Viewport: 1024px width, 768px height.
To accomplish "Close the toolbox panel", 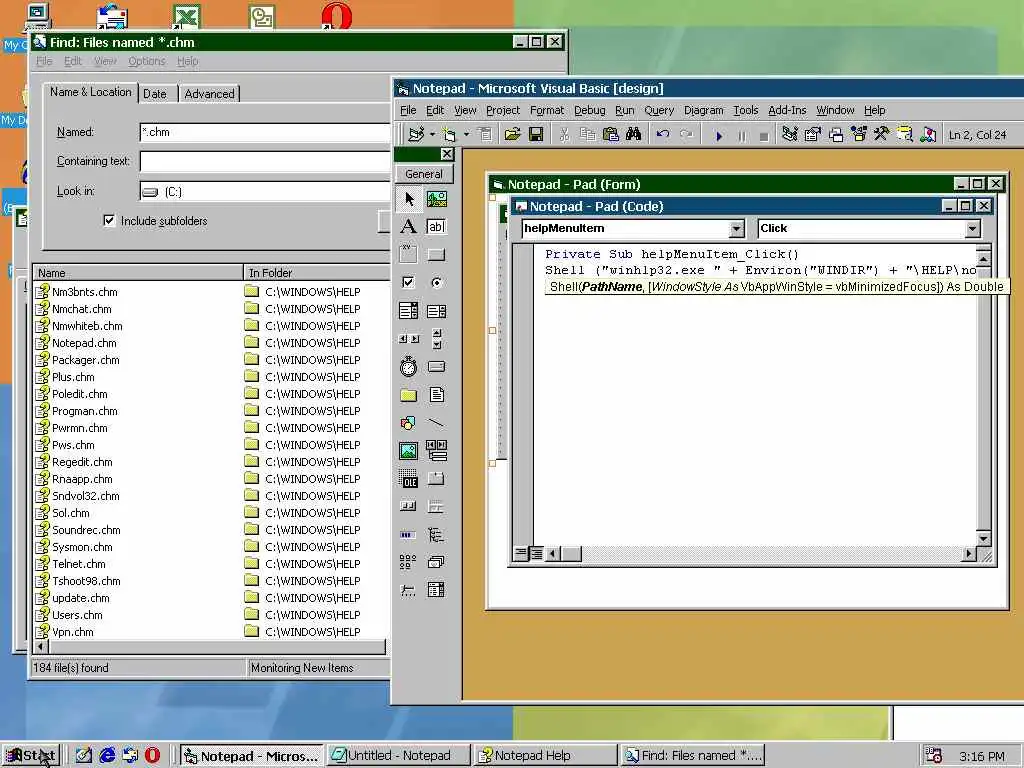I will click(x=447, y=154).
